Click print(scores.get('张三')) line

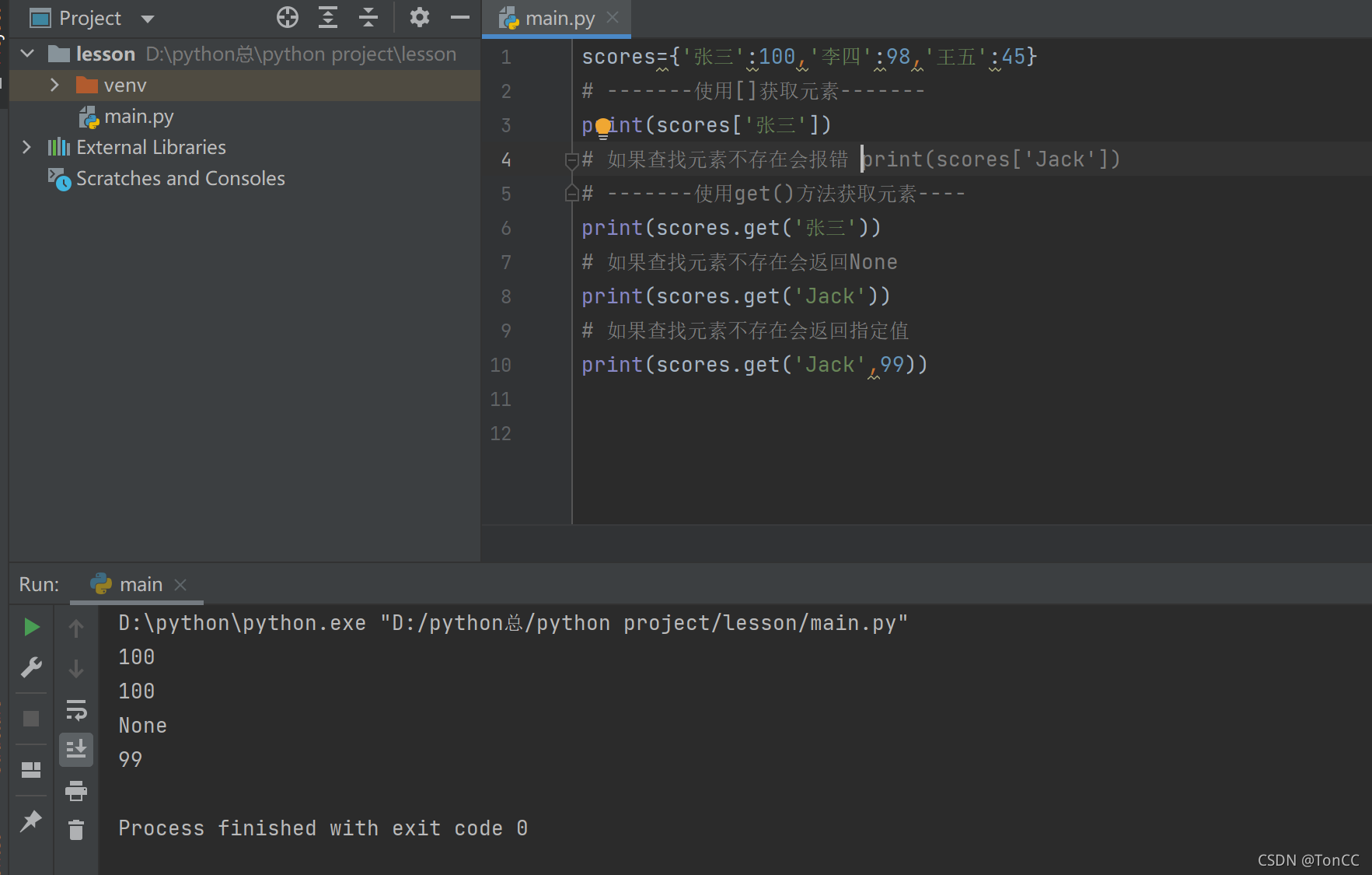[x=731, y=228]
